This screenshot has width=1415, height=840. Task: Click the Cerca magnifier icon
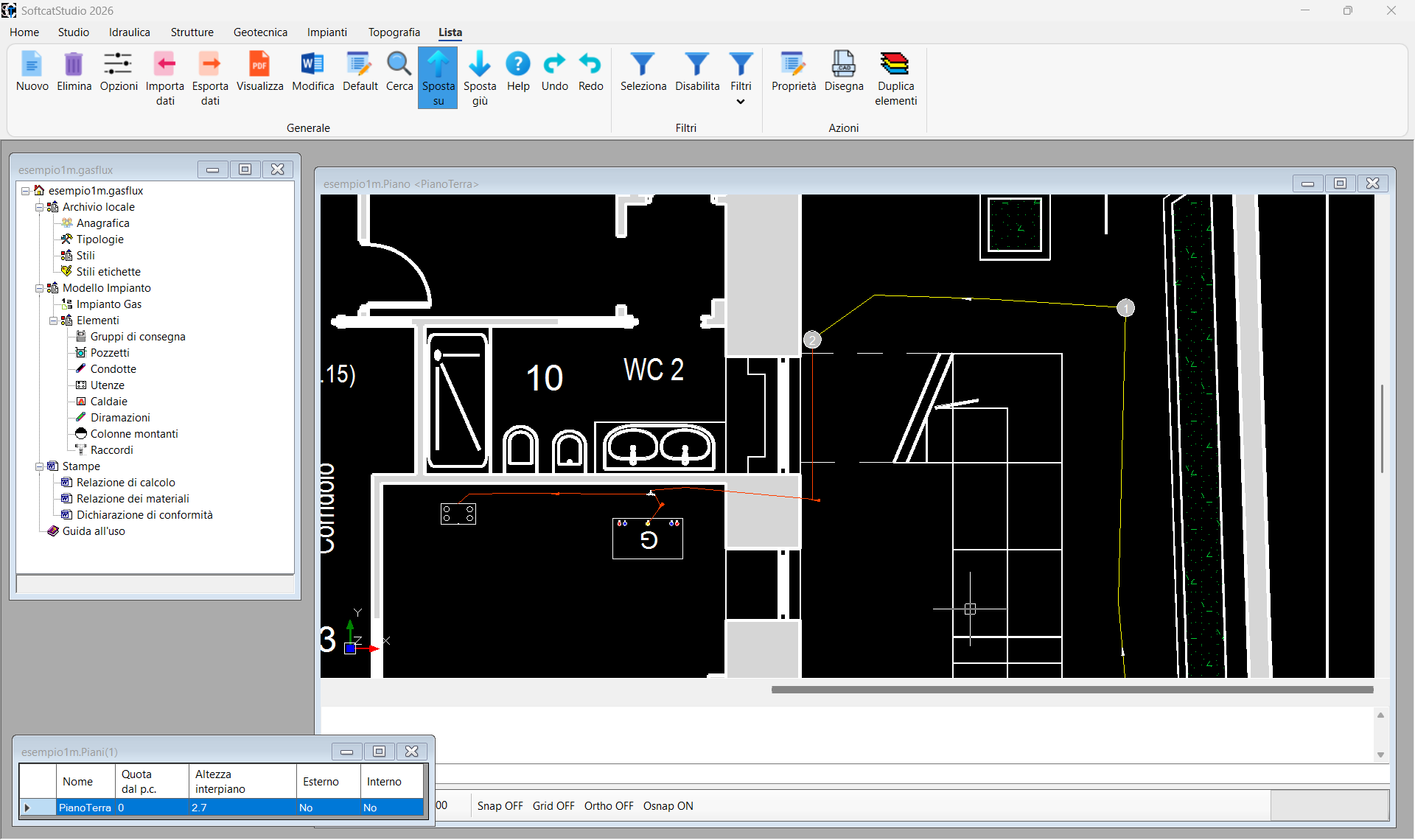click(x=399, y=64)
